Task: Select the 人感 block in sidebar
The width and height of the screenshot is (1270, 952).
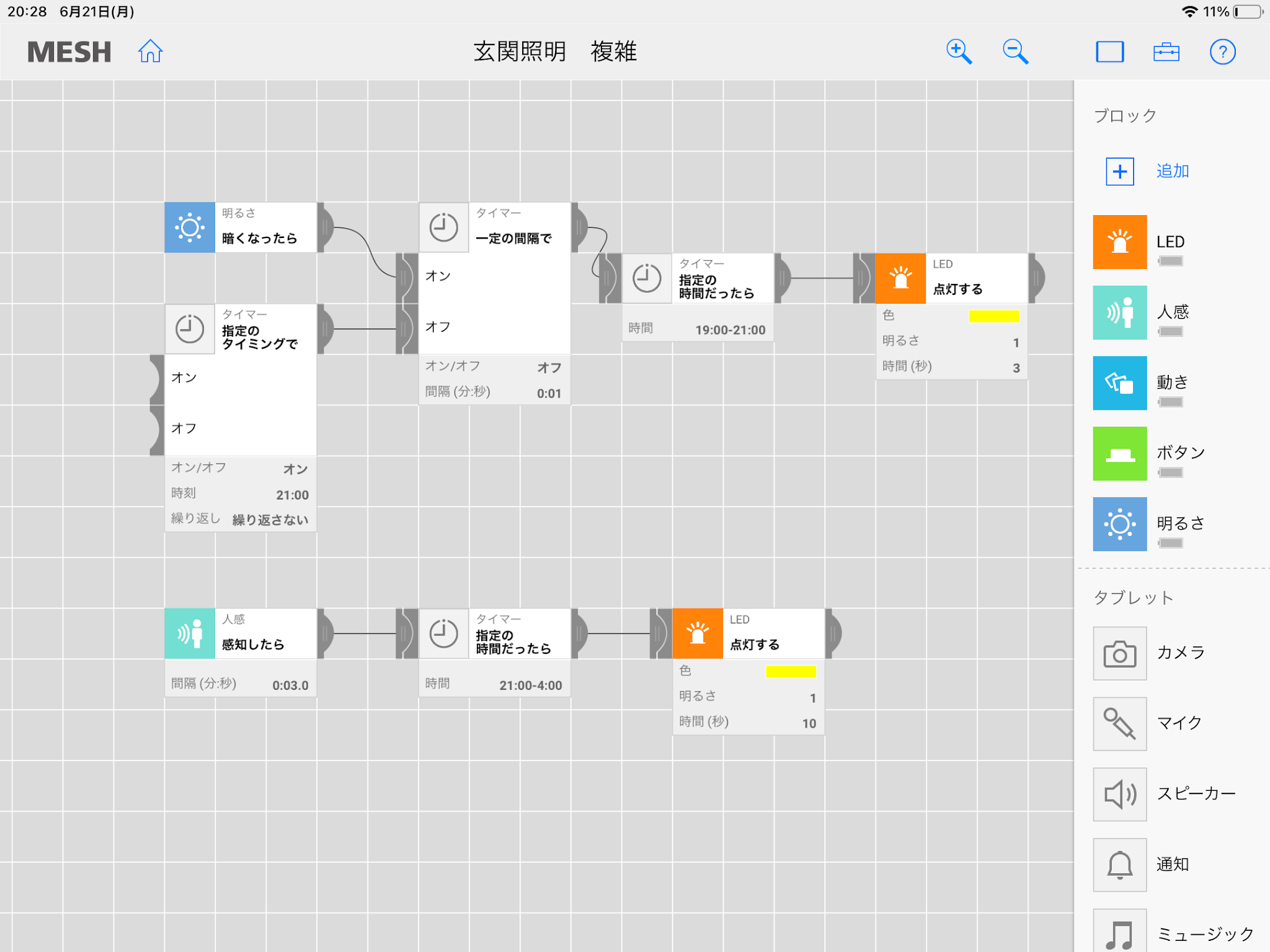Action: (x=1119, y=312)
